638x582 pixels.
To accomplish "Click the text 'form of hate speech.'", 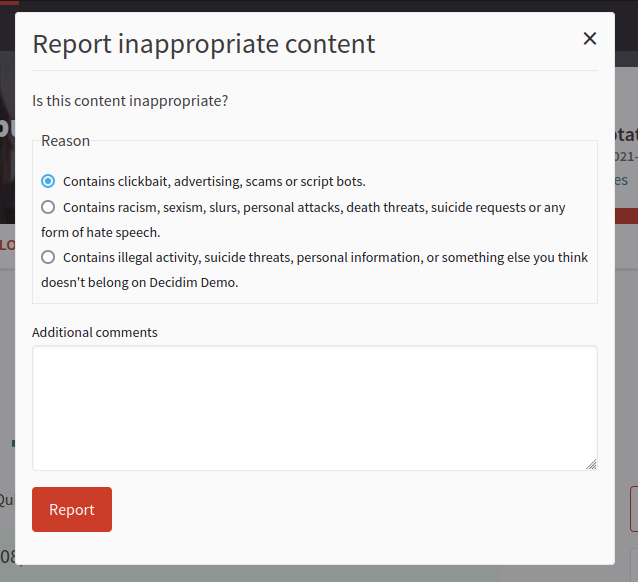I will click(101, 232).
